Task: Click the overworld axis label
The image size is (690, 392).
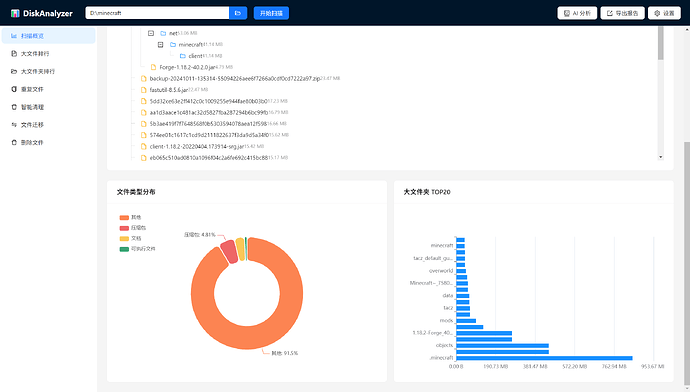Action: [441, 271]
